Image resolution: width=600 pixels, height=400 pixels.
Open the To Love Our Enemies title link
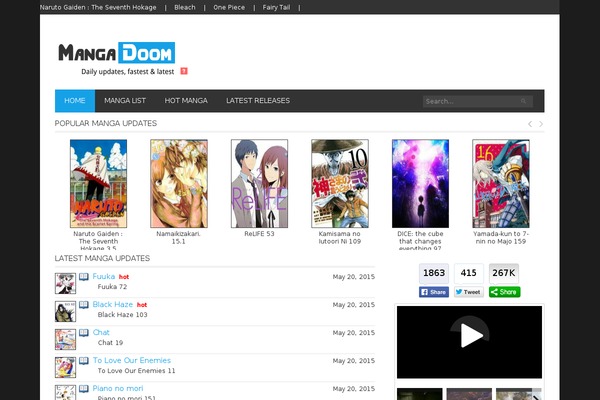pyautogui.click(x=132, y=360)
